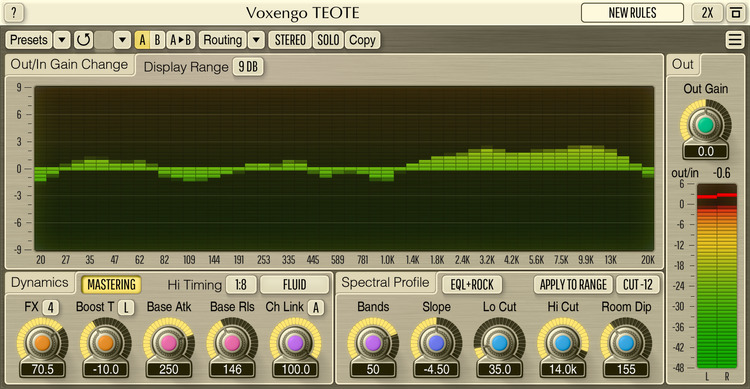Select the Out/In Gain Change tab
This screenshot has width=750, height=389.
pos(69,65)
